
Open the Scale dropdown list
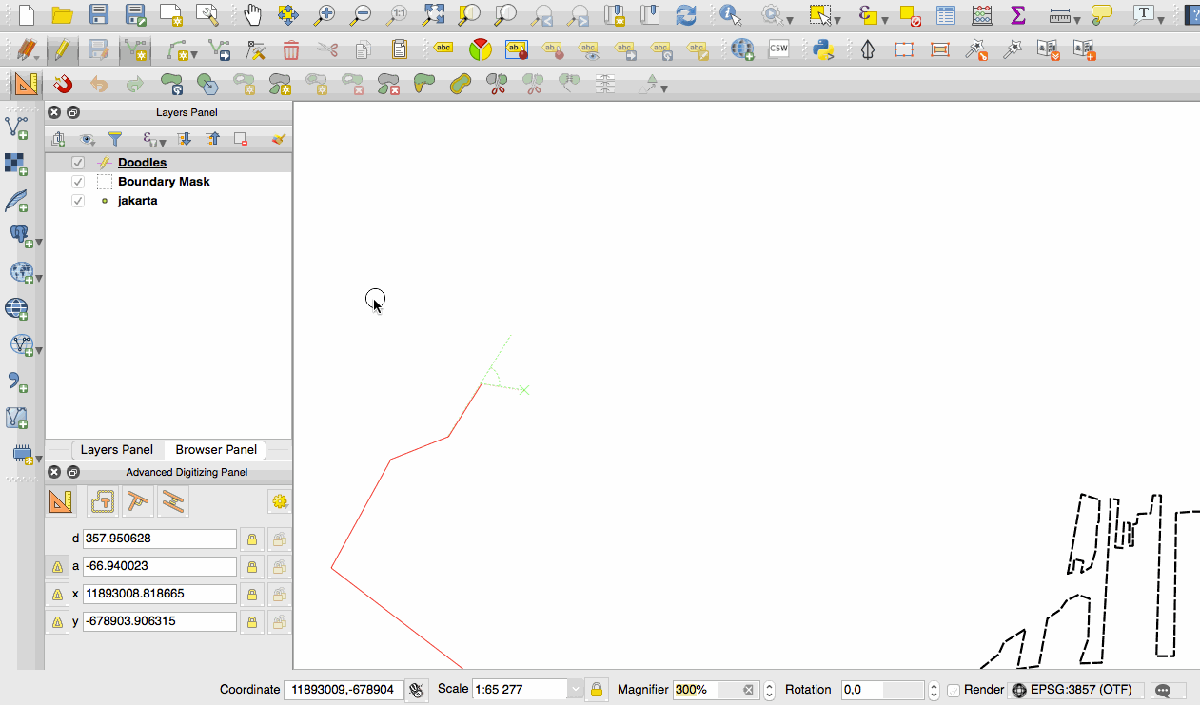tap(575, 690)
